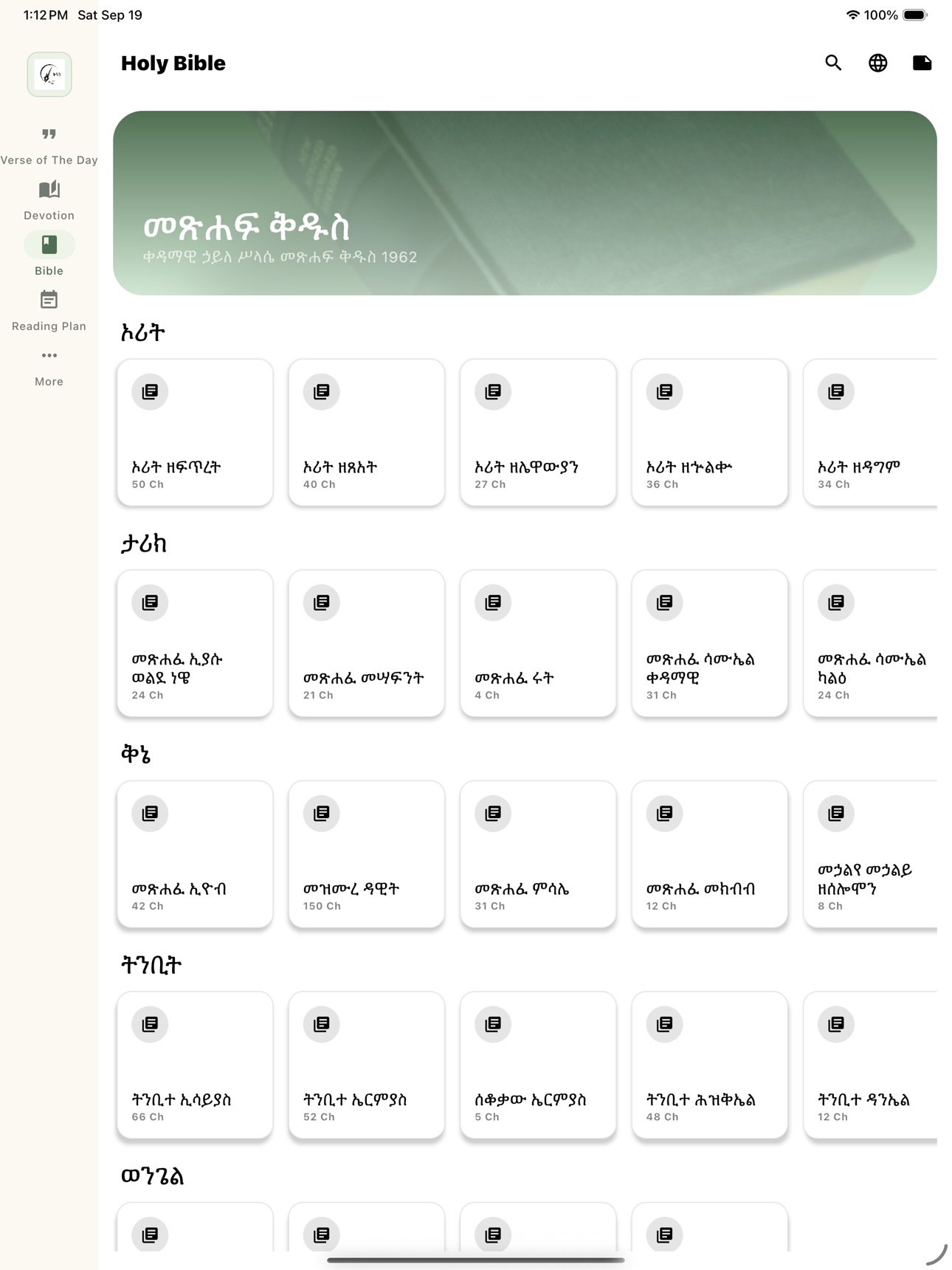Click the 52 Ch label under ትንቢተ ኤርምያስ

(319, 1117)
